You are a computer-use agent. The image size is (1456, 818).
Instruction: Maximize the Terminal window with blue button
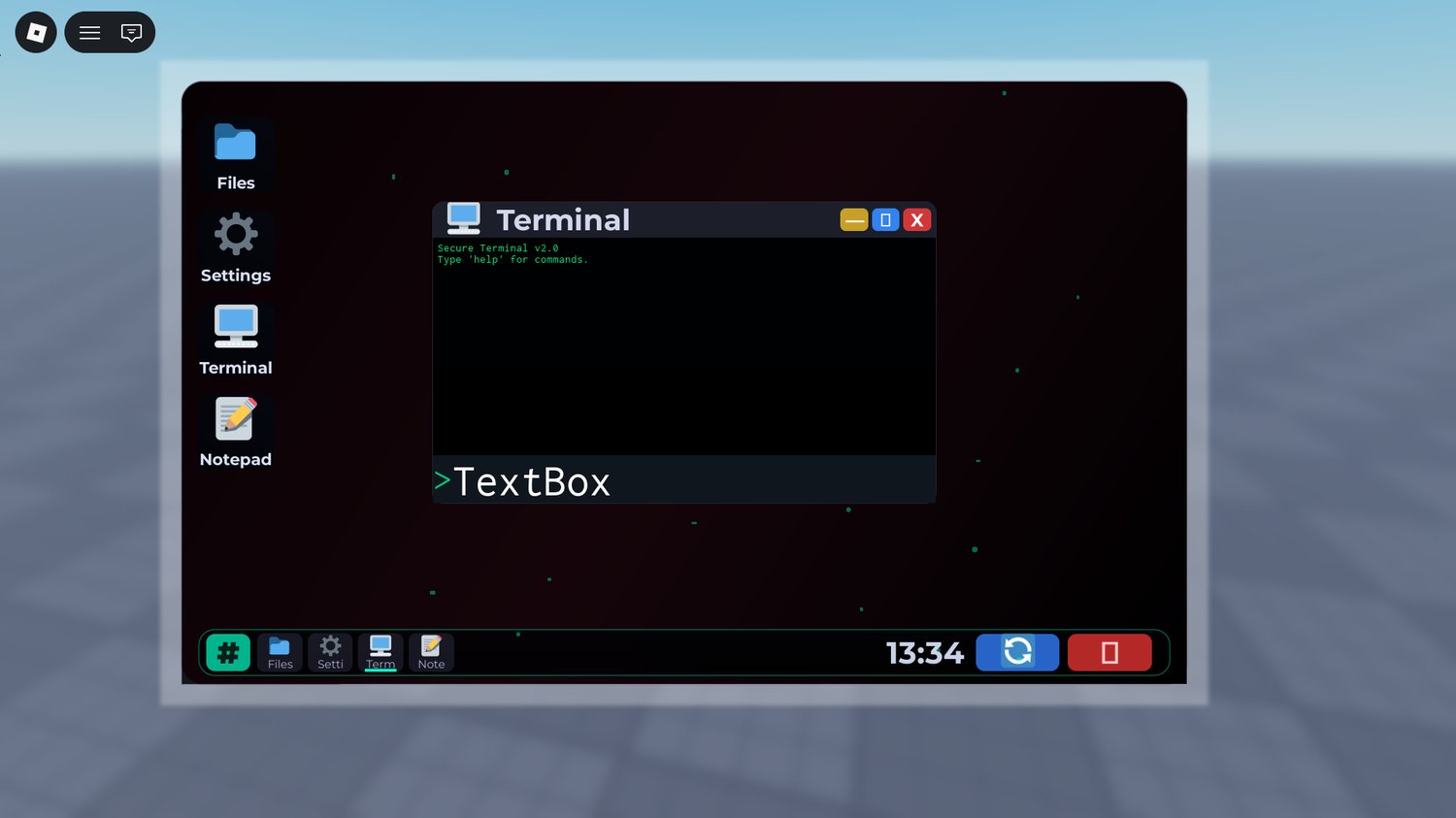tap(885, 220)
